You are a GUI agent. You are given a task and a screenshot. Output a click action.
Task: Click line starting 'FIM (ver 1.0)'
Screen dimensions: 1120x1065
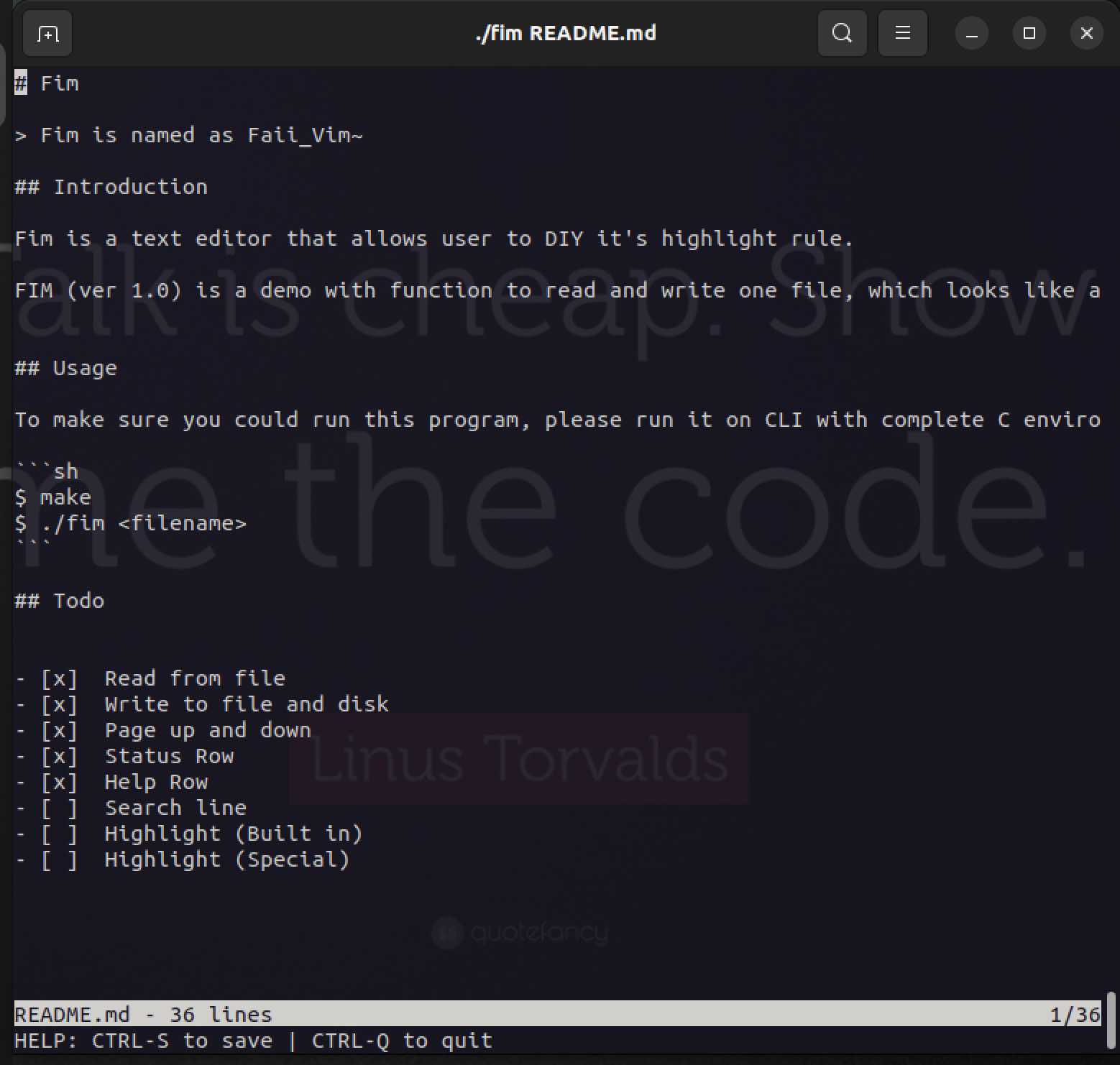coord(558,290)
